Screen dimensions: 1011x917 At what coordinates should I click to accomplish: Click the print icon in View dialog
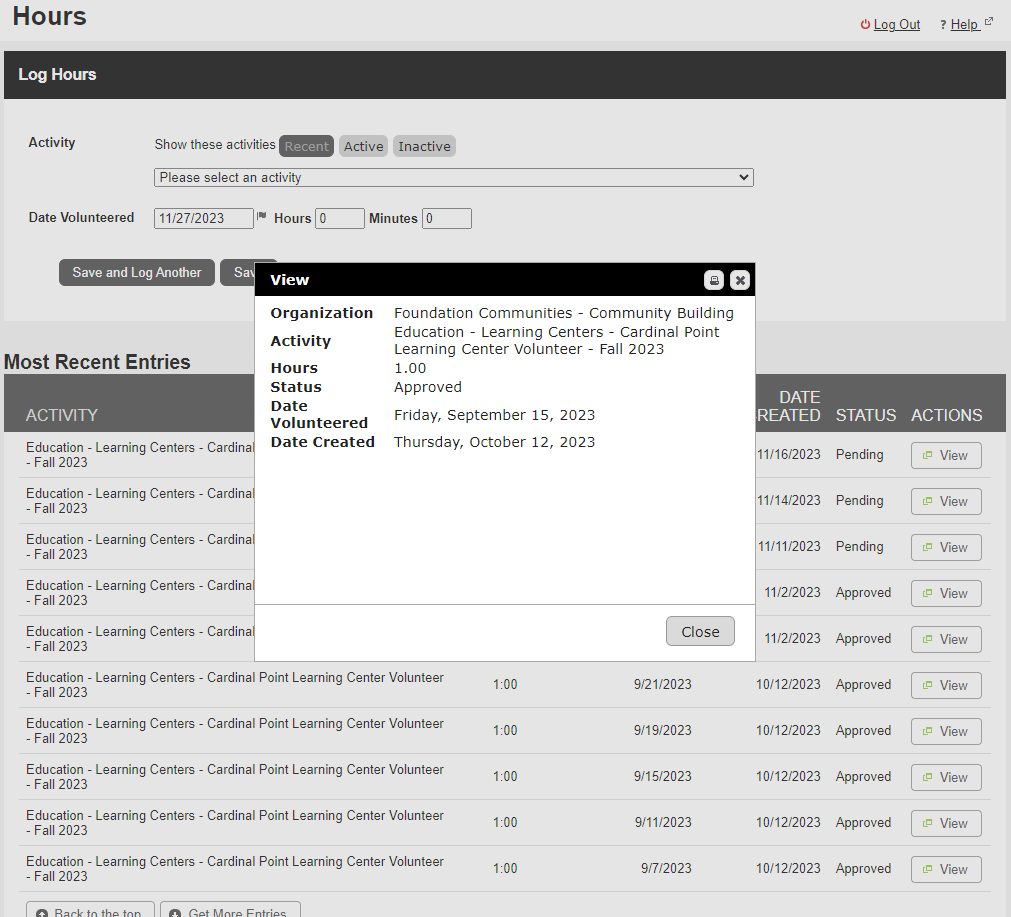714,280
